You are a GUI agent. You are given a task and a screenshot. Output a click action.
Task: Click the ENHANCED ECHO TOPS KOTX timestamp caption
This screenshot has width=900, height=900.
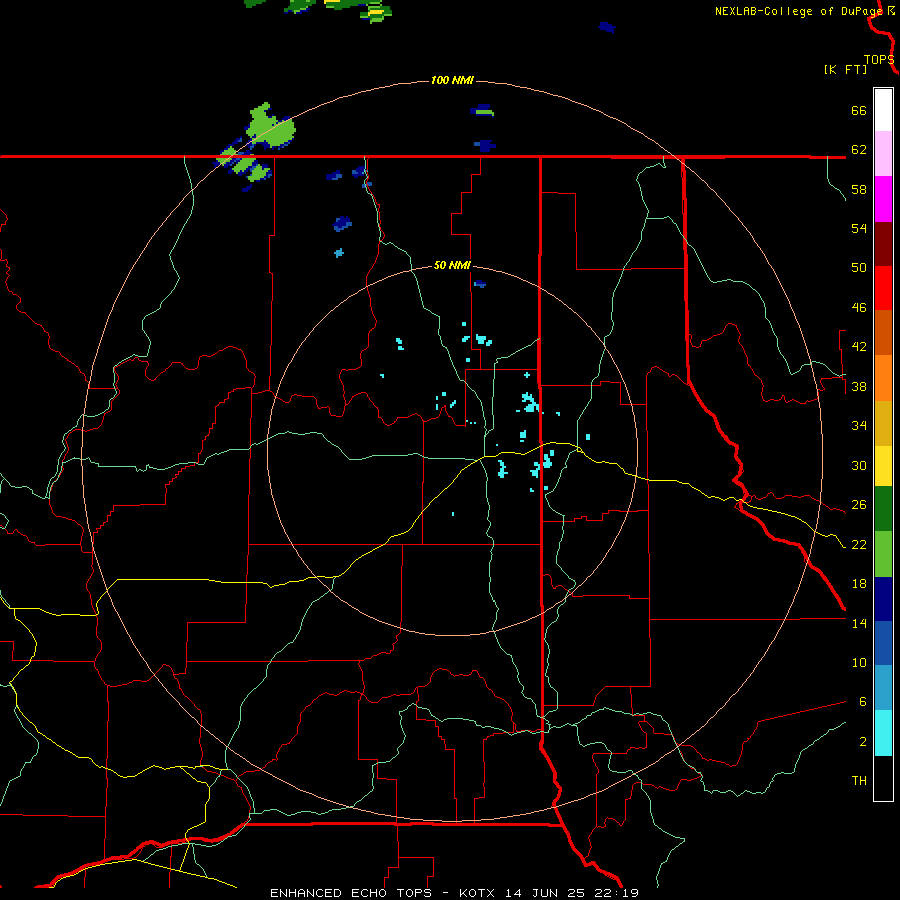[454, 893]
